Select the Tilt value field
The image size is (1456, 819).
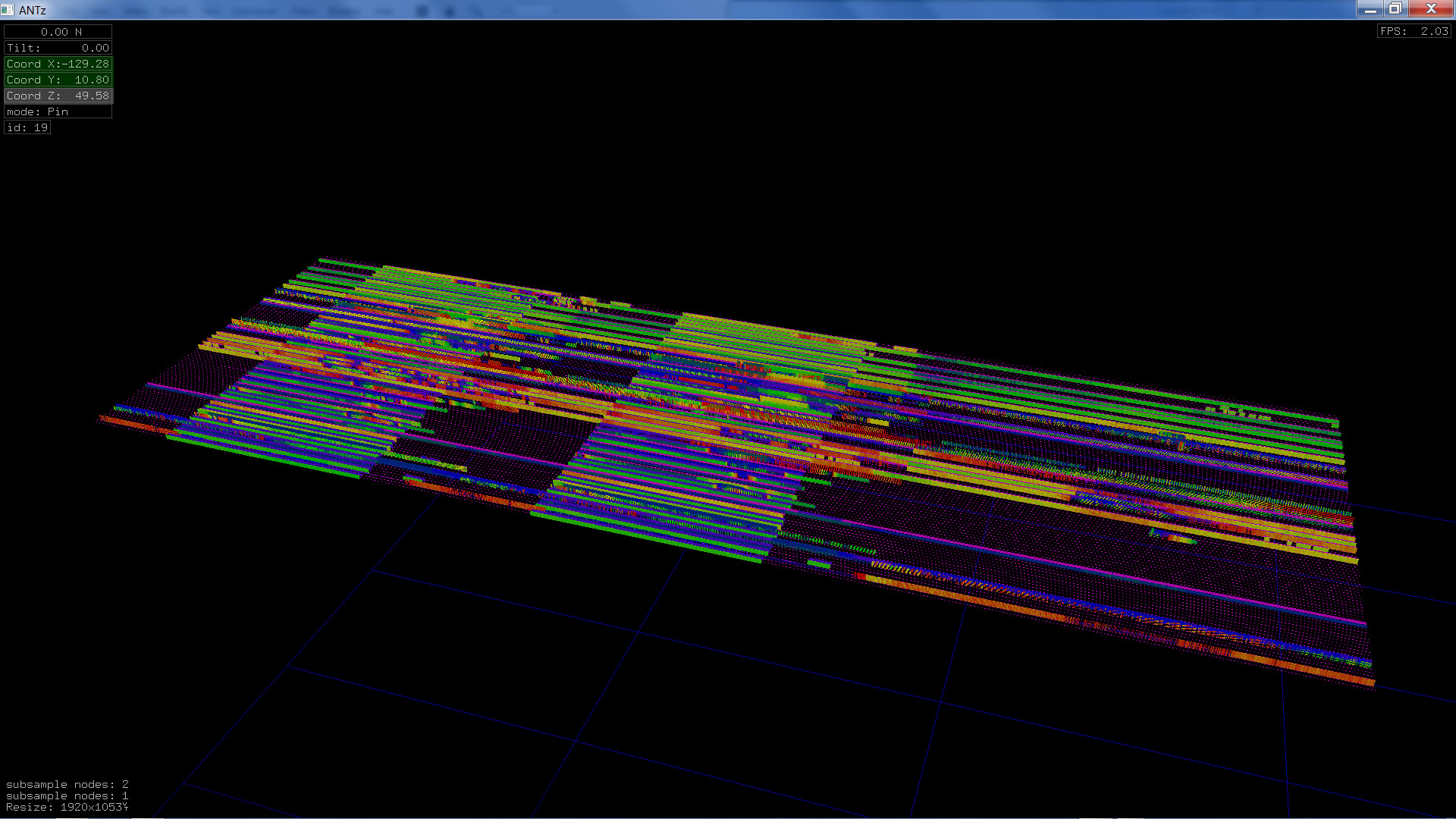(x=58, y=48)
